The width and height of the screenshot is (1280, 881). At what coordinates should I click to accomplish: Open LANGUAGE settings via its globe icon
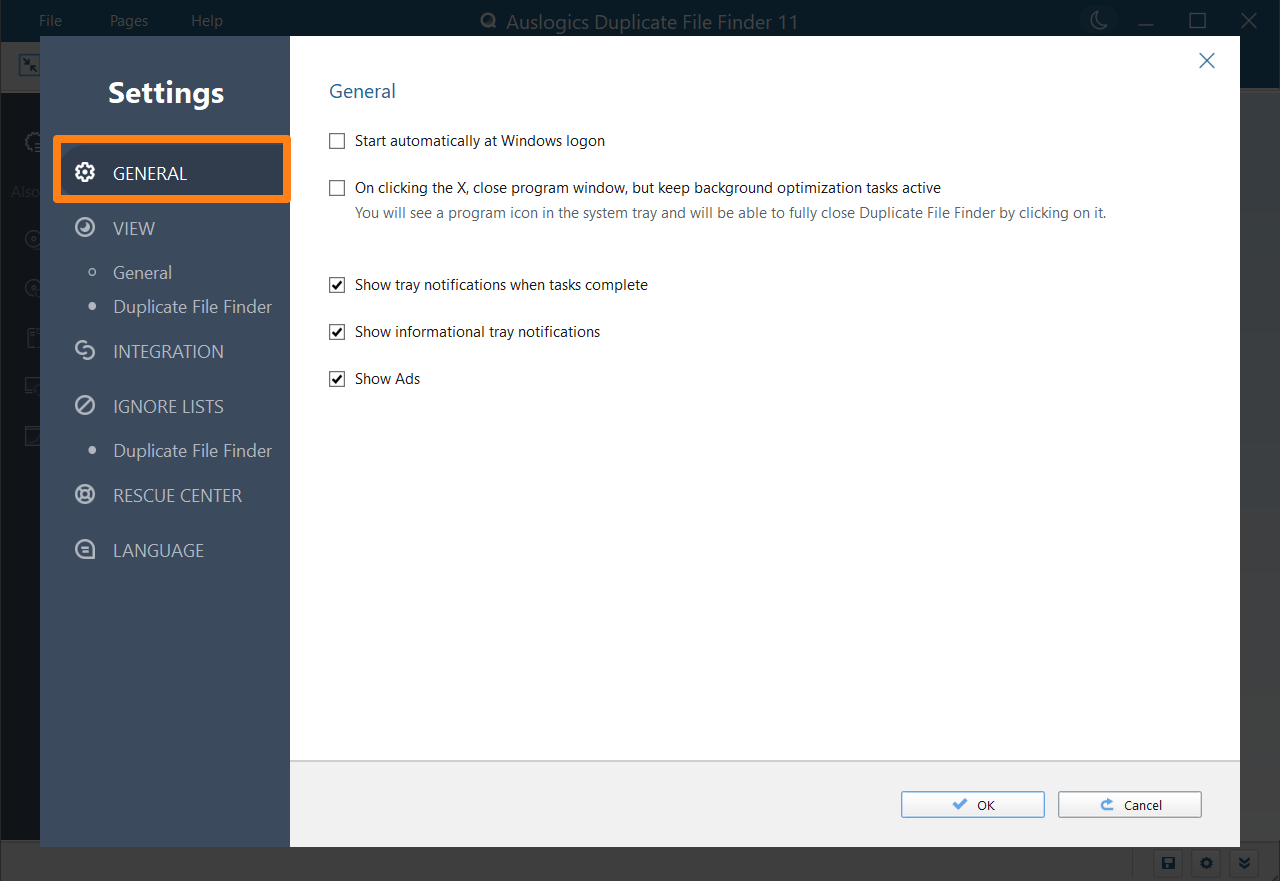[85, 549]
